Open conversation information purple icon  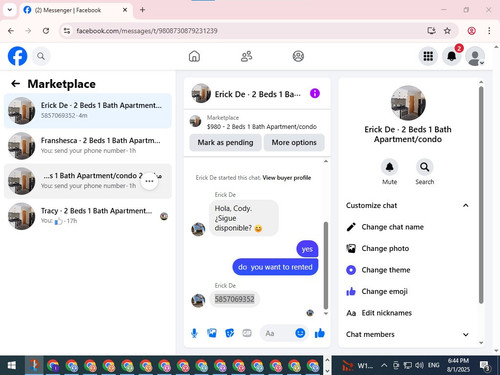315,93
